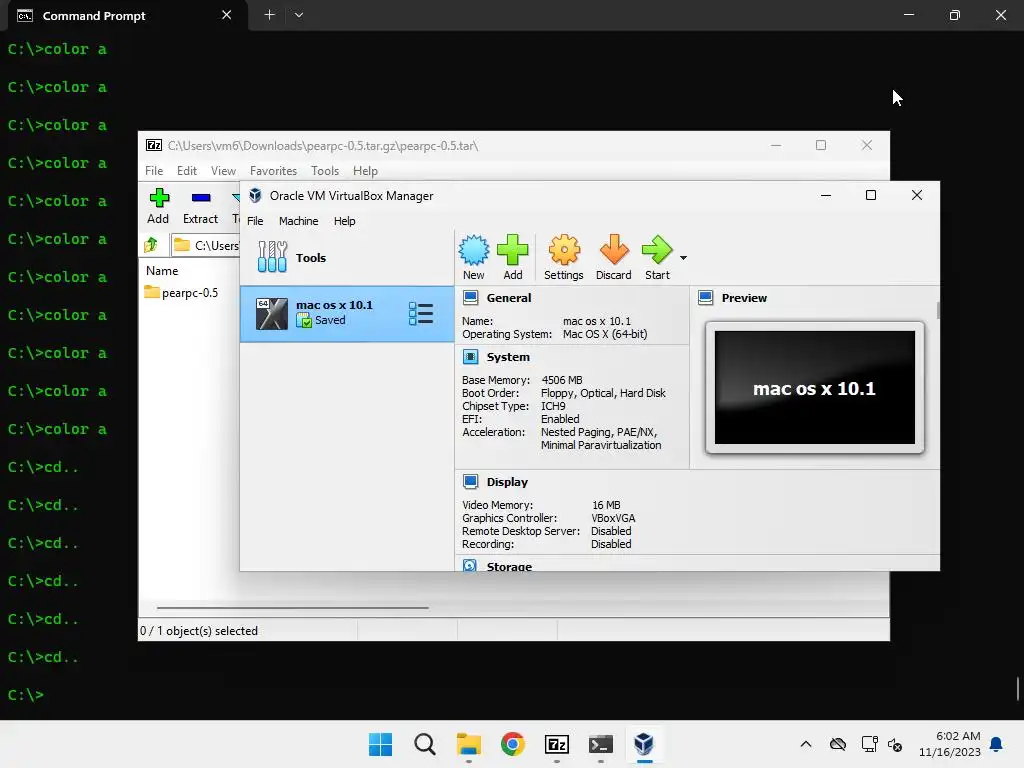Image resolution: width=1024 pixels, height=768 pixels.
Task: Click the network display tray icon
Action: [x=869, y=744]
